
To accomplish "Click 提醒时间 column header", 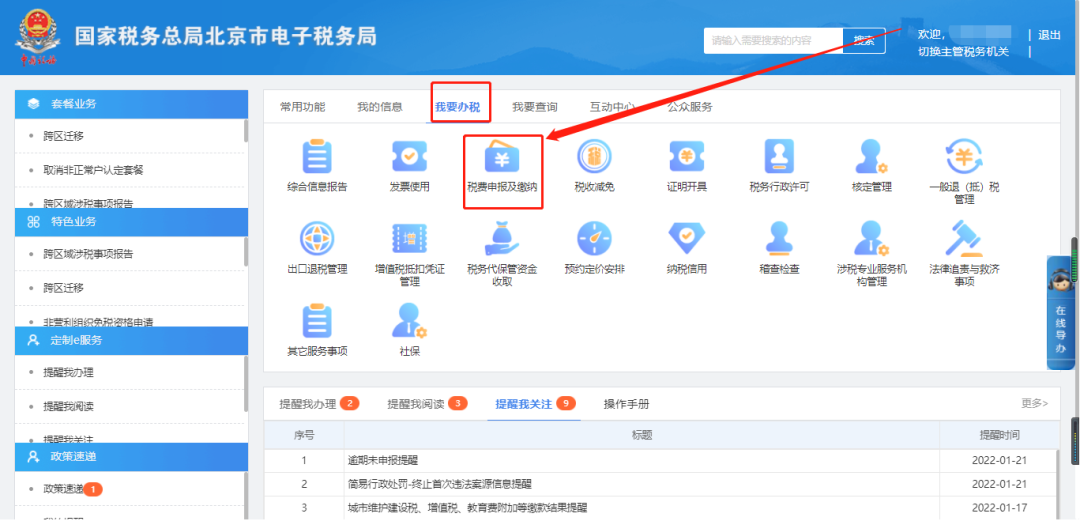I will coord(999,435).
